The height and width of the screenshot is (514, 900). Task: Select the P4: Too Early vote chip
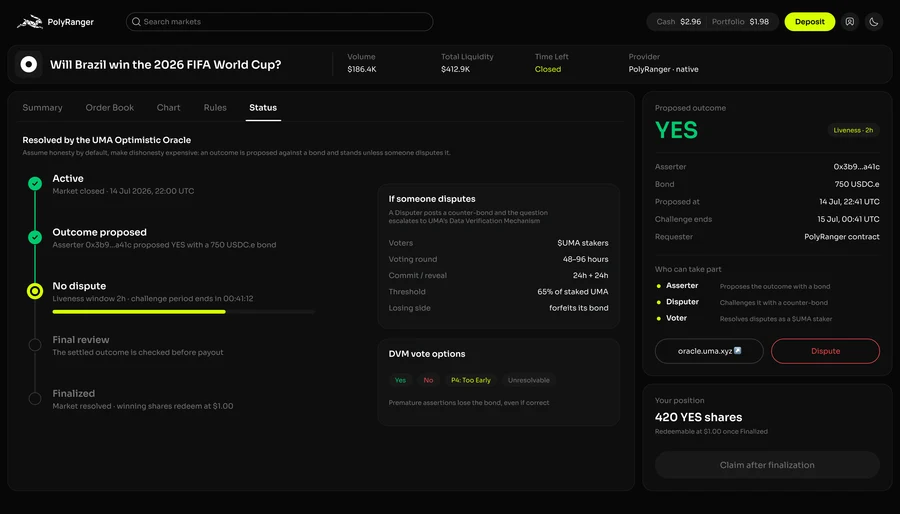[x=471, y=380]
